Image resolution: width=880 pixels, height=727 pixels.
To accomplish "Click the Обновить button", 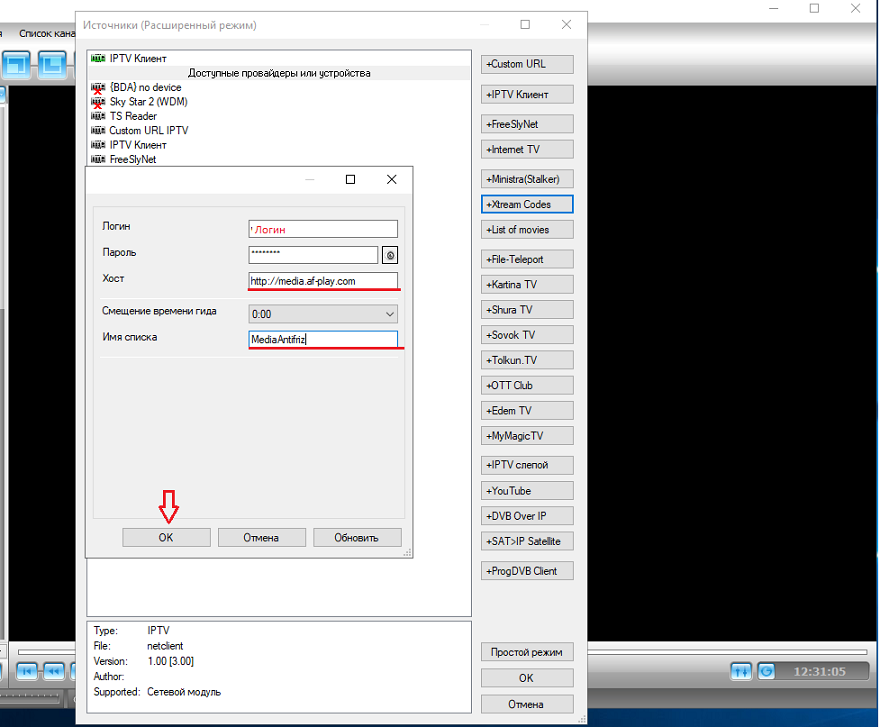I will (357, 537).
